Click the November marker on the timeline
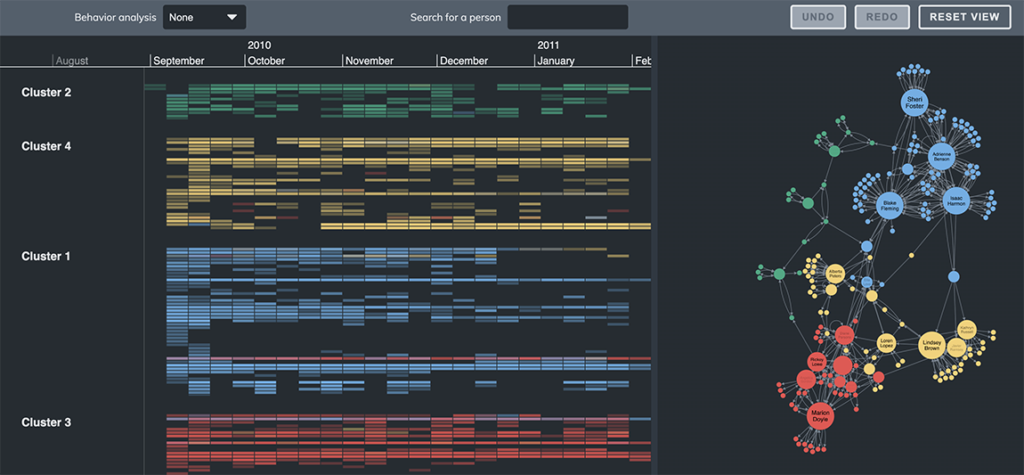 [x=369, y=61]
